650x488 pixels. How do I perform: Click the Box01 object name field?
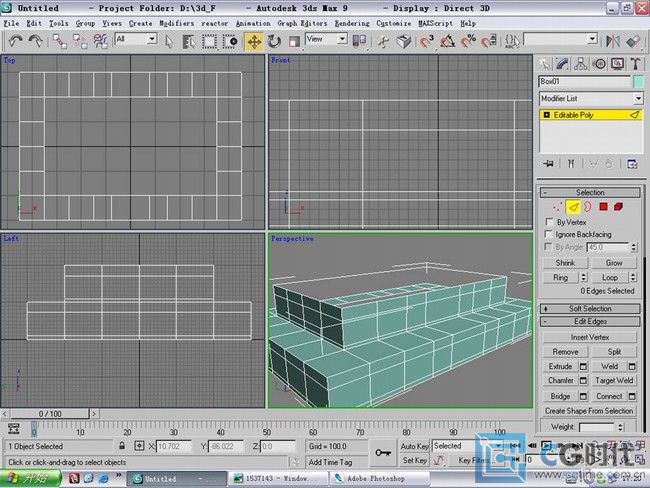[585, 81]
